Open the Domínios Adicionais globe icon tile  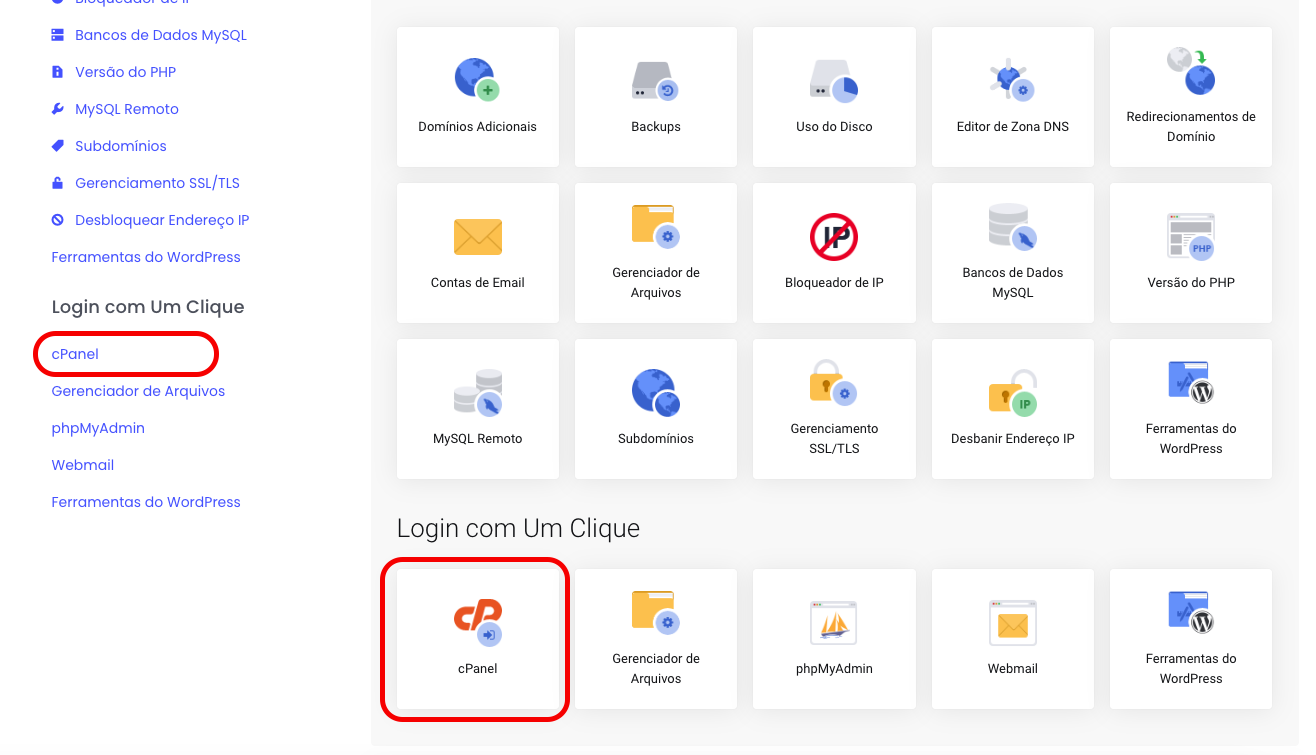(477, 97)
